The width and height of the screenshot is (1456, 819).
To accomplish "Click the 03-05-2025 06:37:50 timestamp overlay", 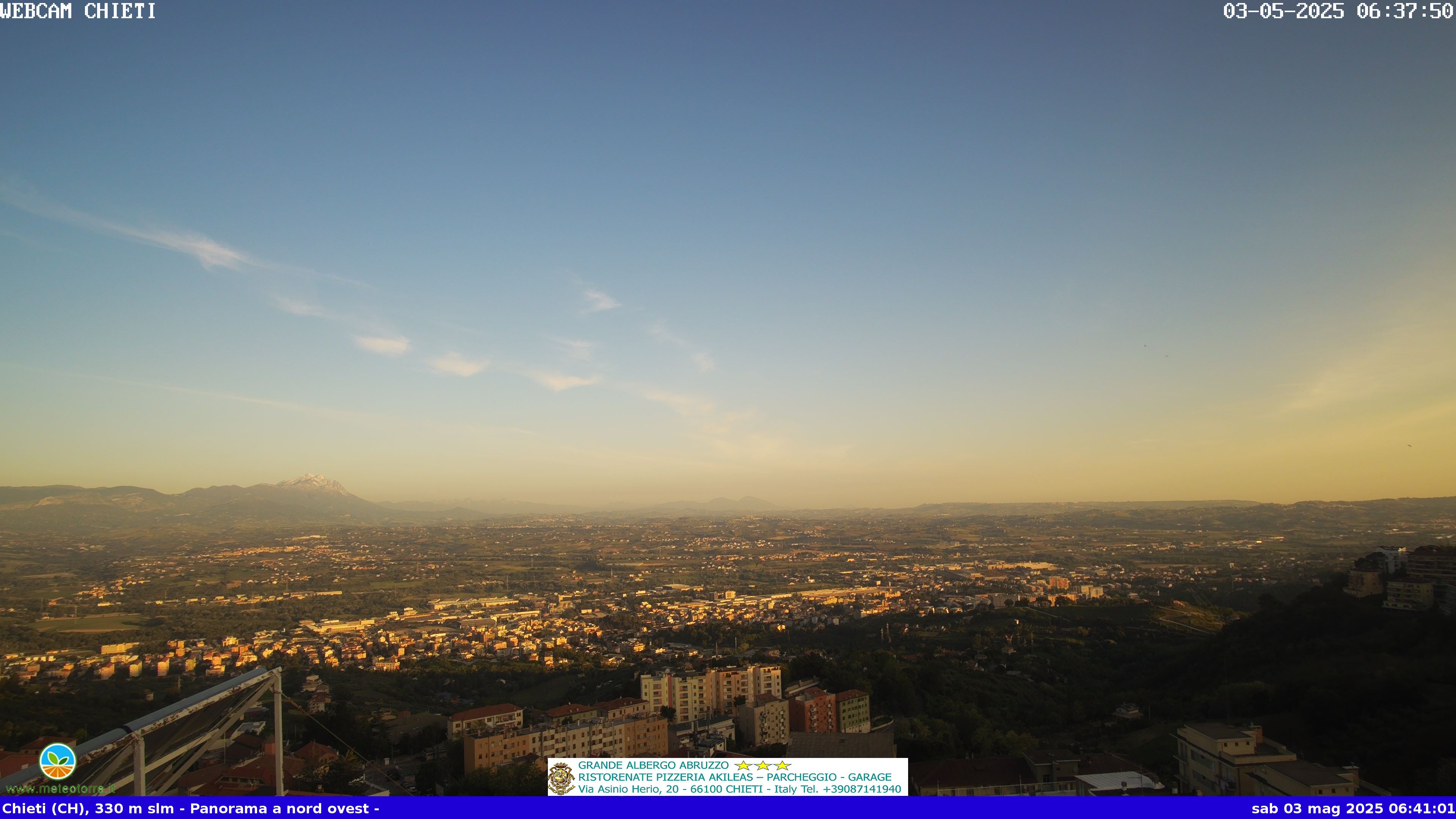I will click(x=1338, y=11).
